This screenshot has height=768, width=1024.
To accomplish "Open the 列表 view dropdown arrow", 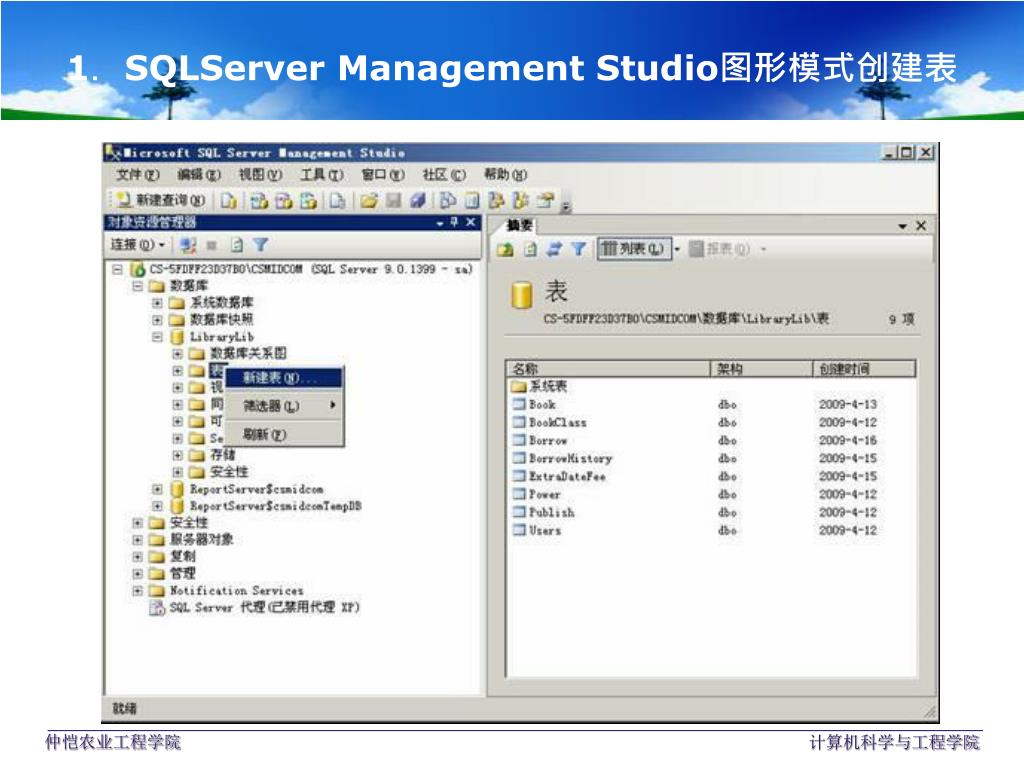I will click(677, 249).
